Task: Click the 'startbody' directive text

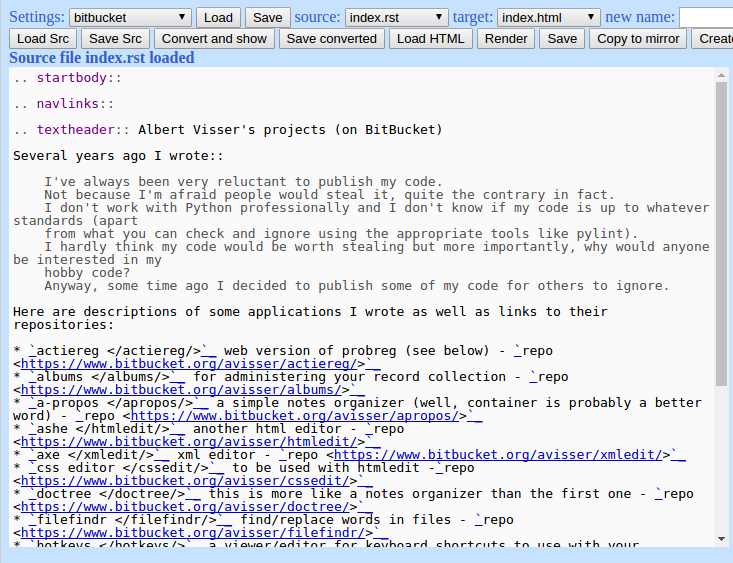Action: [72, 78]
